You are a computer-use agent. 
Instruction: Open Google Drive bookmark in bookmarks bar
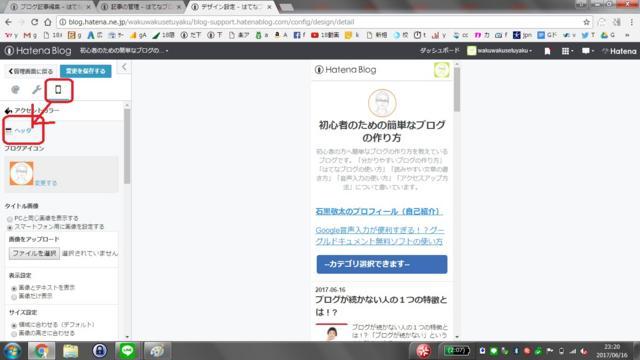608,36
